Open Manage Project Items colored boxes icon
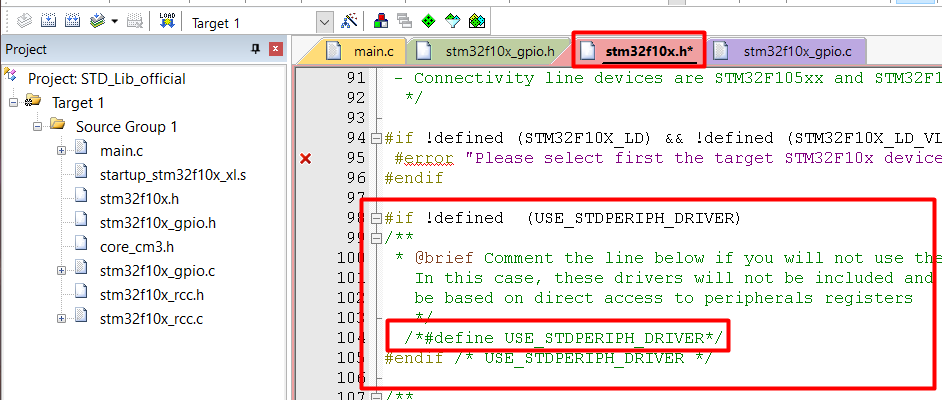This screenshot has width=942, height=400. coord(380,22)
